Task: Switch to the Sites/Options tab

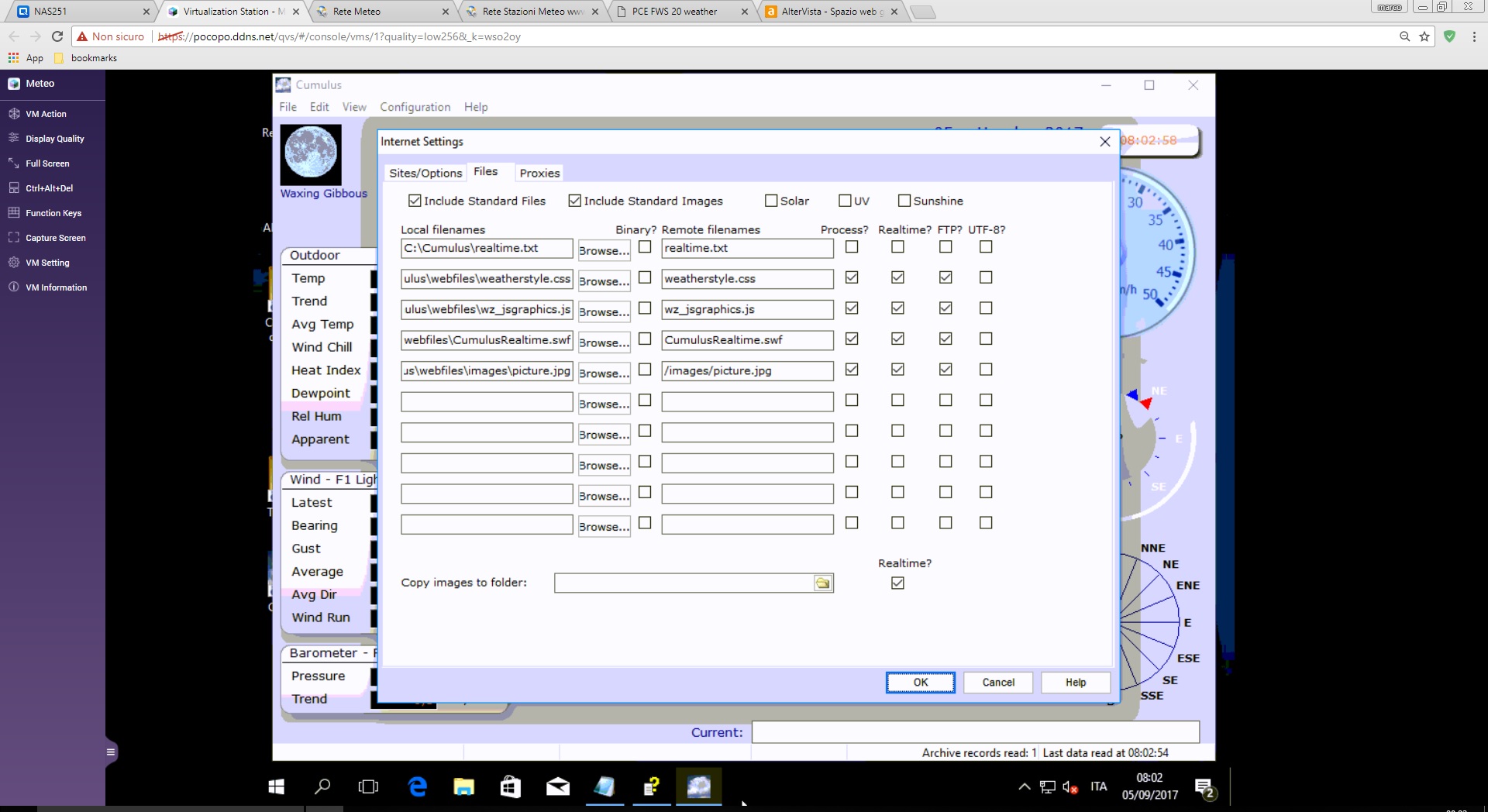Action: (425, 173)
